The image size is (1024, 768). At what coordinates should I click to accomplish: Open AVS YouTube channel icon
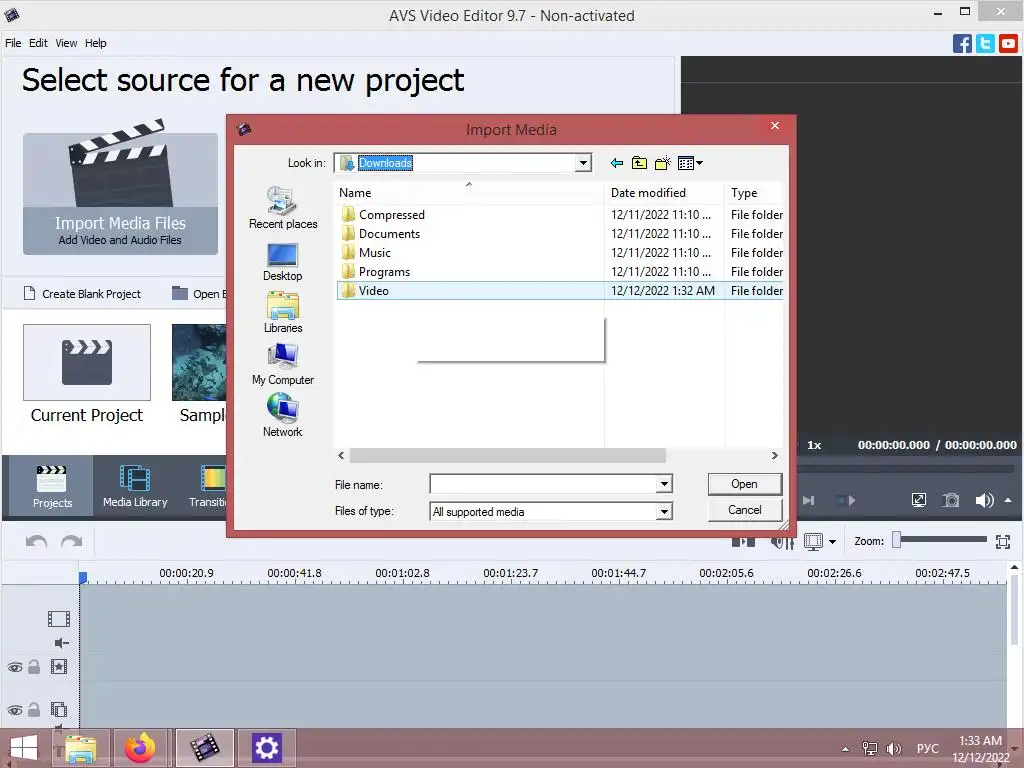tap(1008, 44)
